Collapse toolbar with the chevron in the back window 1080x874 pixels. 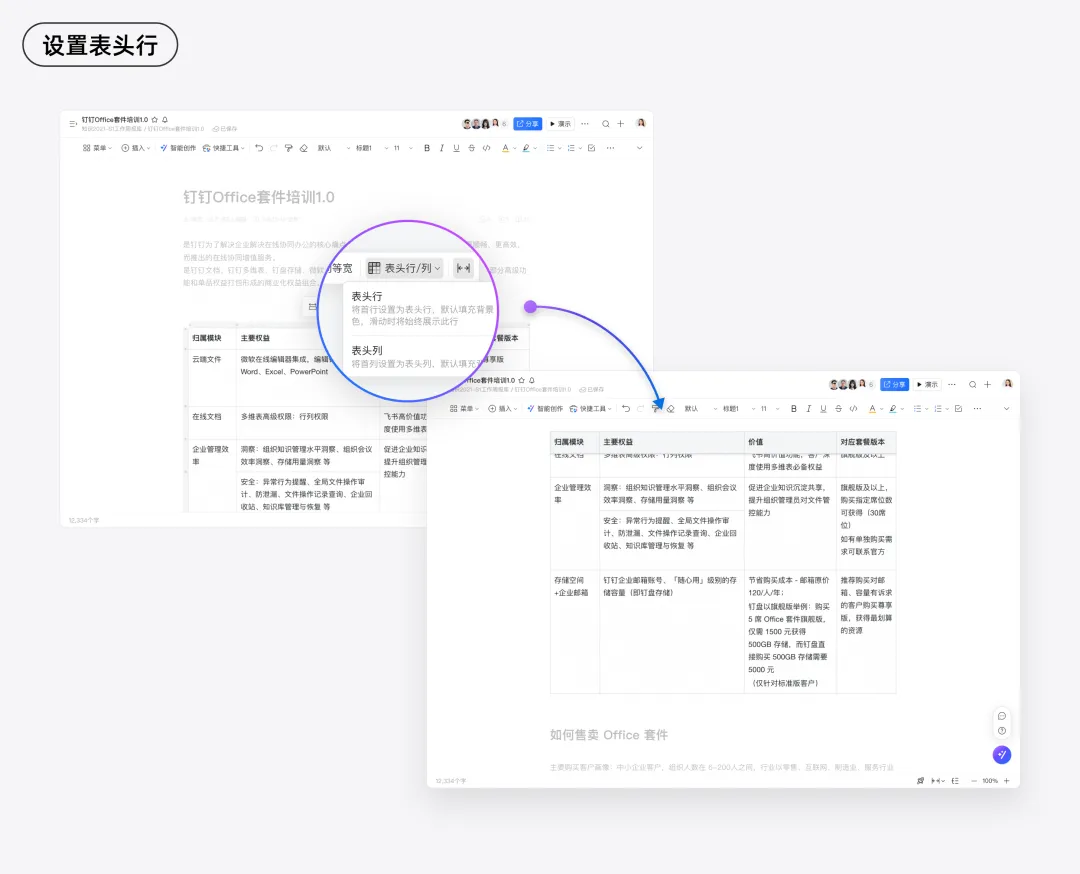(x=639, y=148)
